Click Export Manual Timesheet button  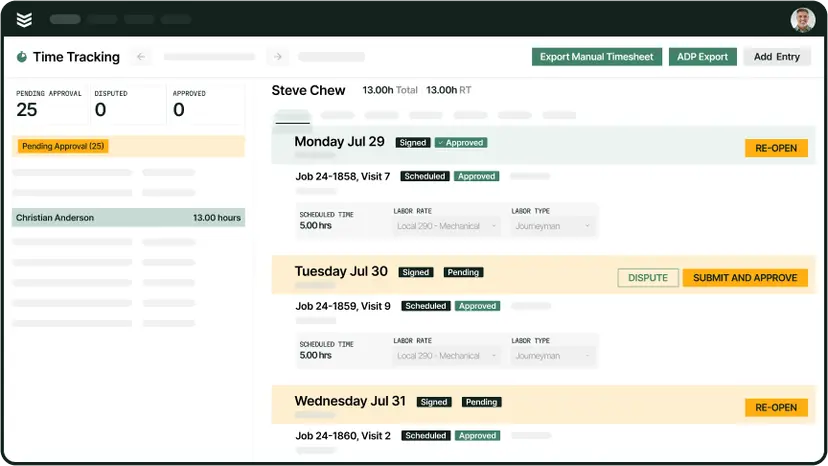click(597, 57)
